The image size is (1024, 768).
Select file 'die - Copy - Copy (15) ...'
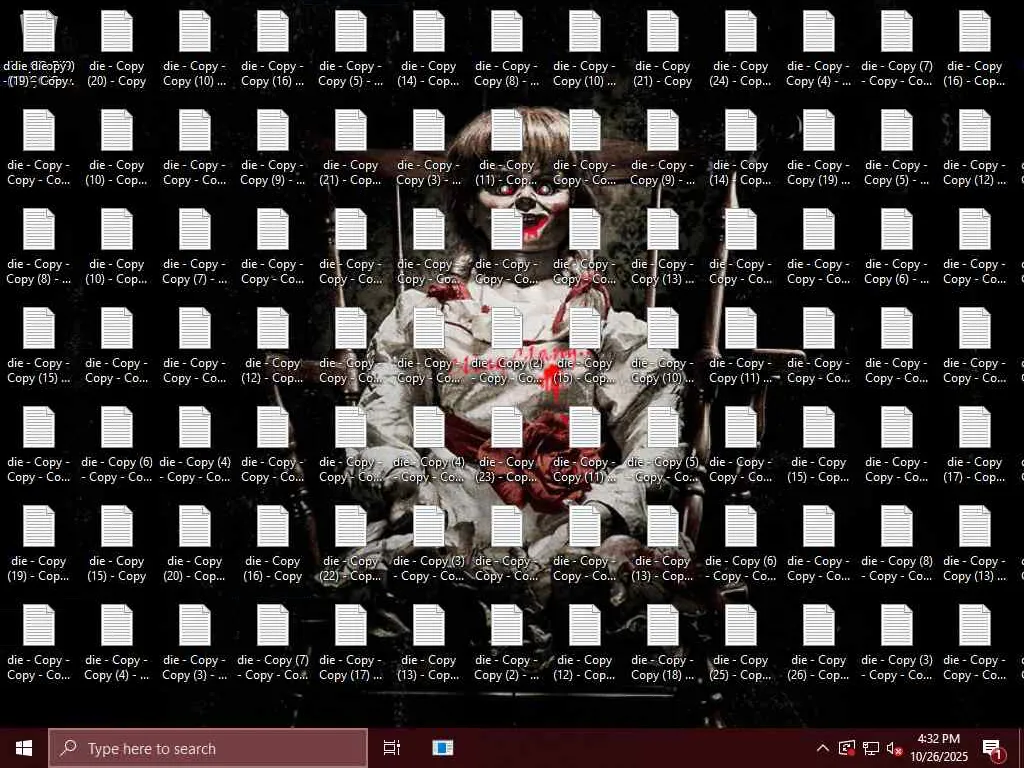tap(39, 347)
